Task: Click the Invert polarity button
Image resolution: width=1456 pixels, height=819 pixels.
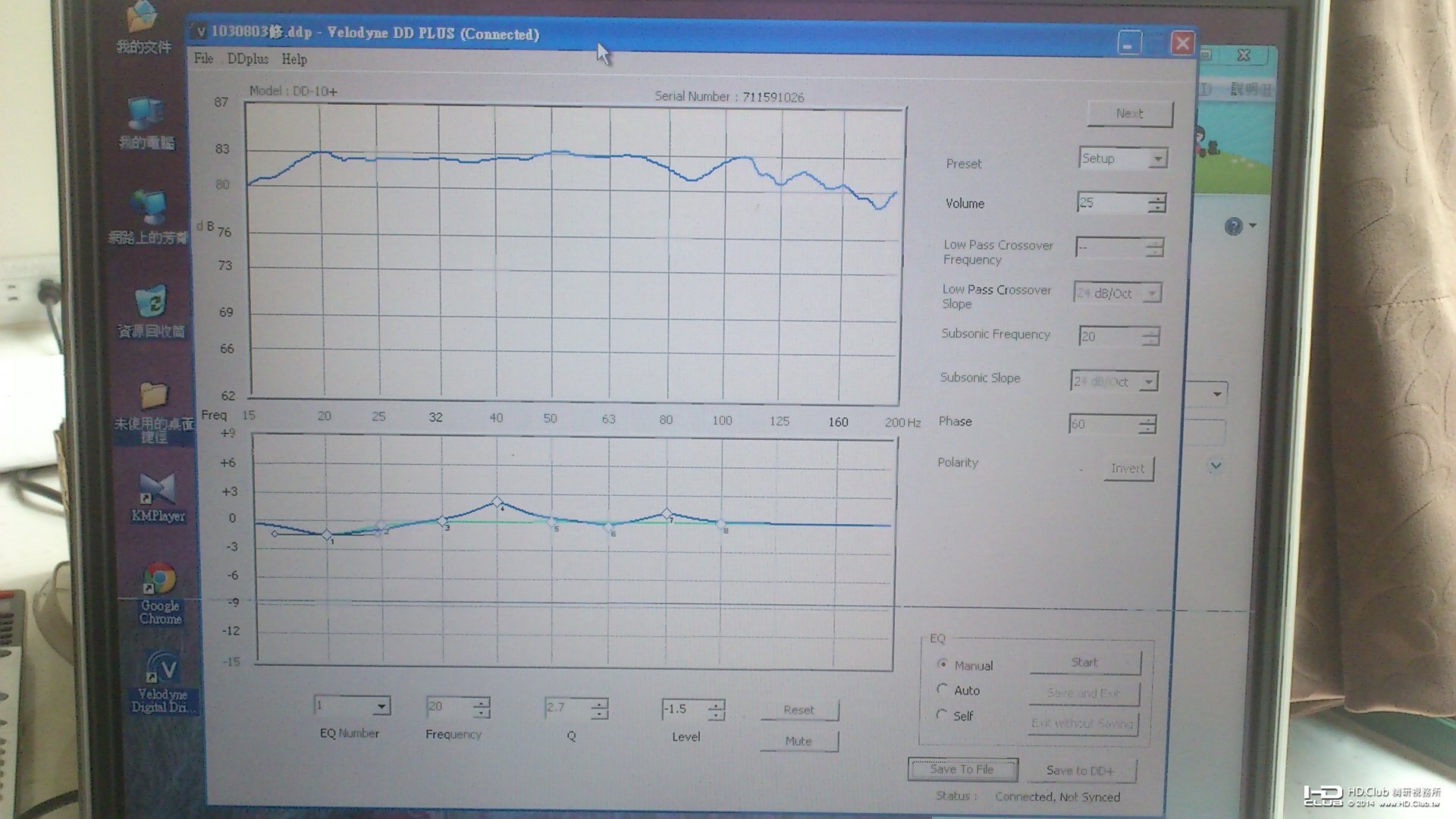Action: pos(1128,469)
